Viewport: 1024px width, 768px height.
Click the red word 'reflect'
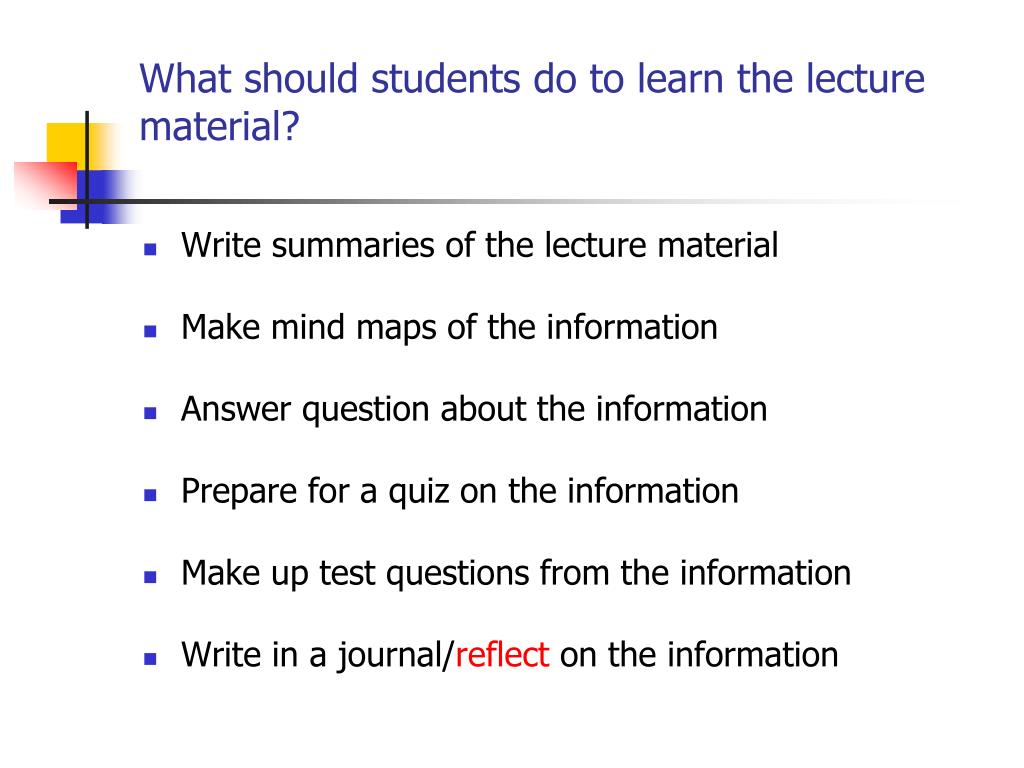pos(502,655)
